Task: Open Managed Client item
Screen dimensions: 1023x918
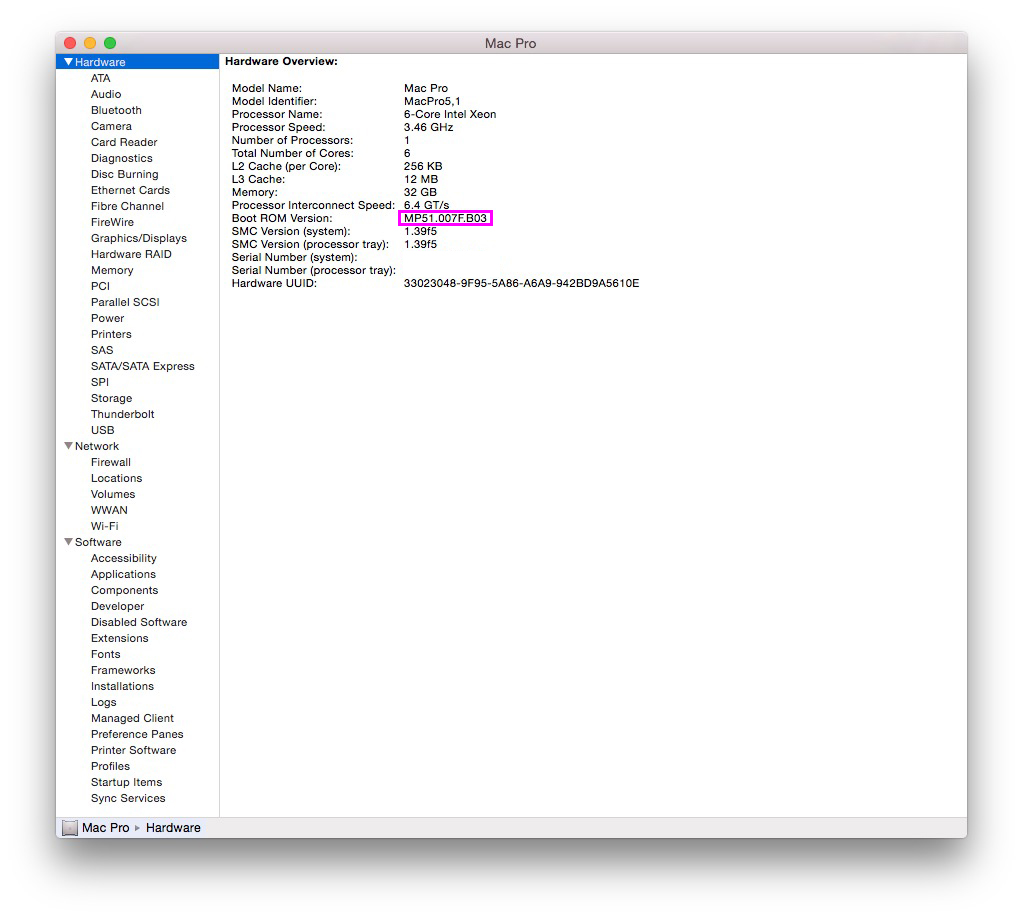Action: tap(132, 718)
